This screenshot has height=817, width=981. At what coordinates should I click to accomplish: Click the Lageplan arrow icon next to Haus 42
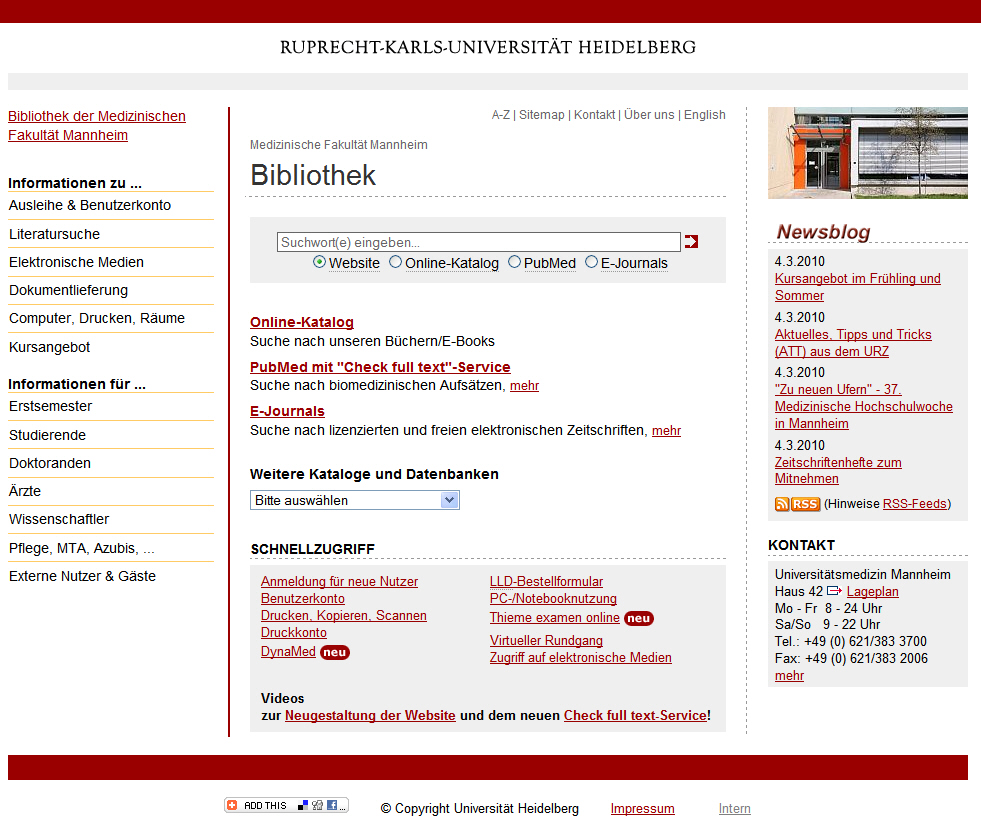pyautogui.click(x=834, y=591)
